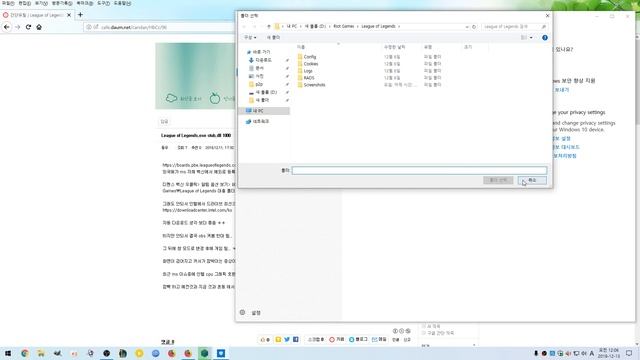This screenshot has height=360, width=640.
Task: Select Network in the navigation pane
Action: pos(260,121)
